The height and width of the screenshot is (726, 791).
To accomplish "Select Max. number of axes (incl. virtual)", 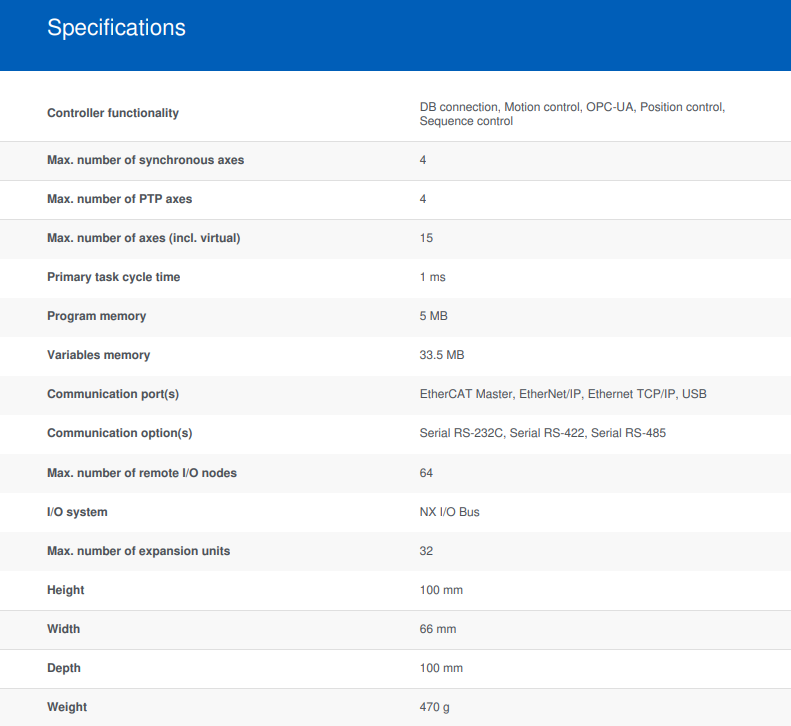I will (x=144, y=238).
